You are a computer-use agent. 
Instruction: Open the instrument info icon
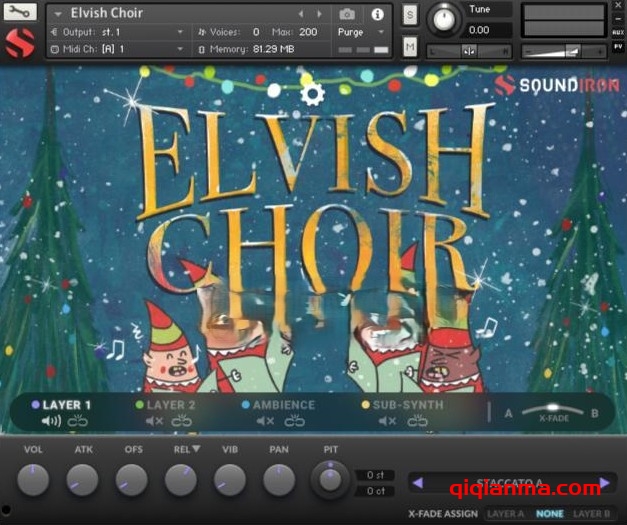[x=377, y=14]
